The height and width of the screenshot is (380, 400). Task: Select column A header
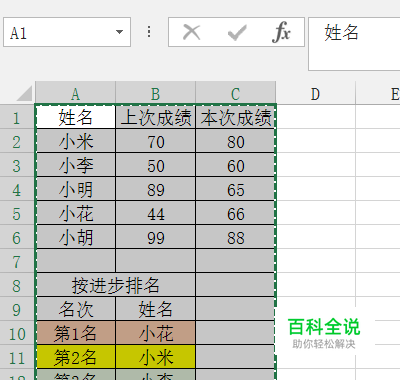[75, 94]
